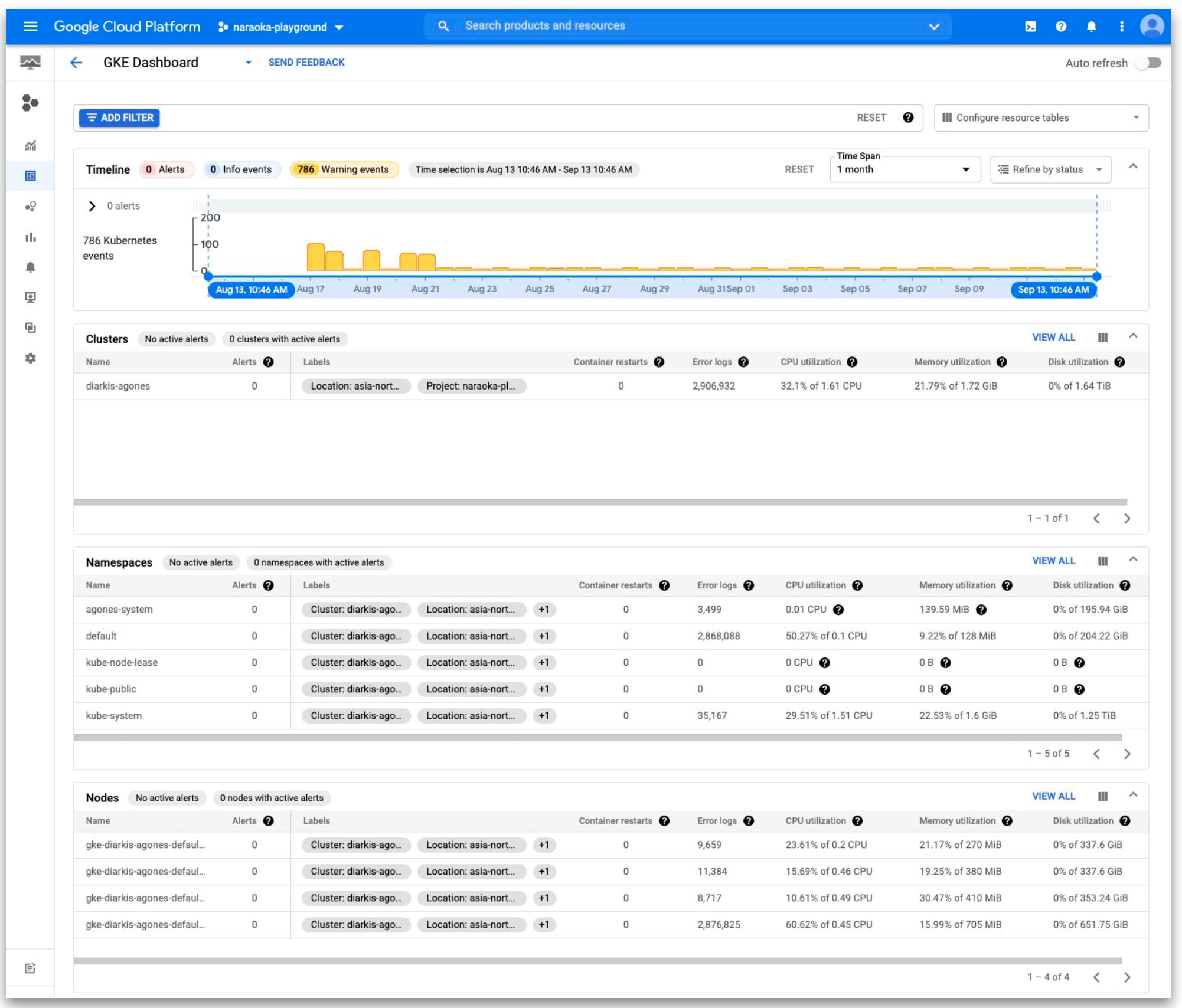Click the tallest warning event bar near Aug 17

point(316,257)
